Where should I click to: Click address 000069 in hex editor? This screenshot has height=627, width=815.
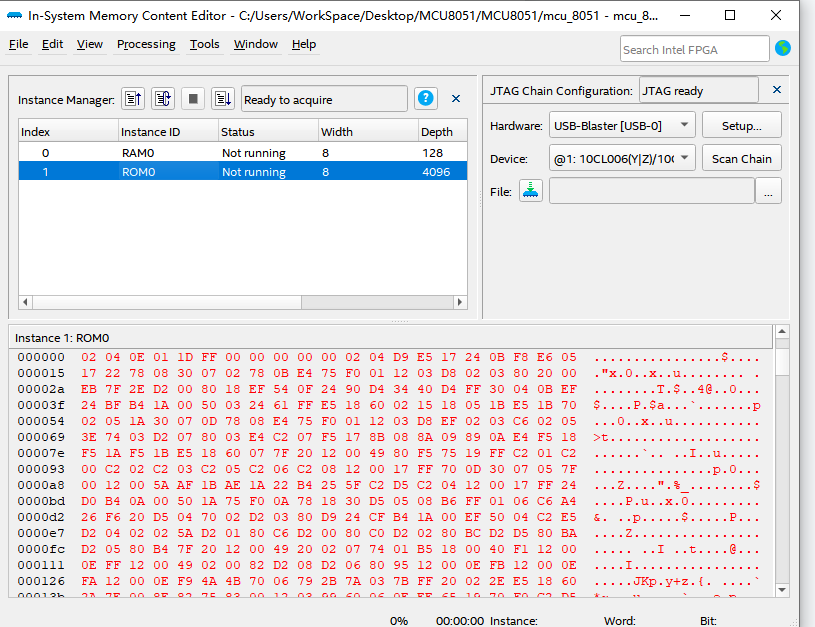(x=41, y=437)
